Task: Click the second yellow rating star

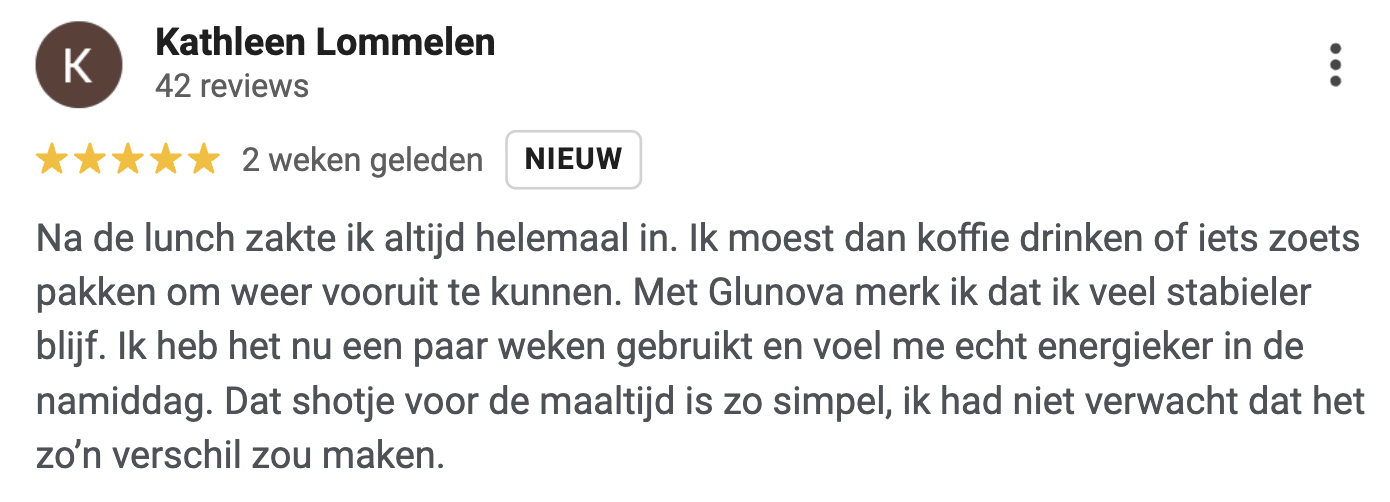Action: tap(89, 160)
